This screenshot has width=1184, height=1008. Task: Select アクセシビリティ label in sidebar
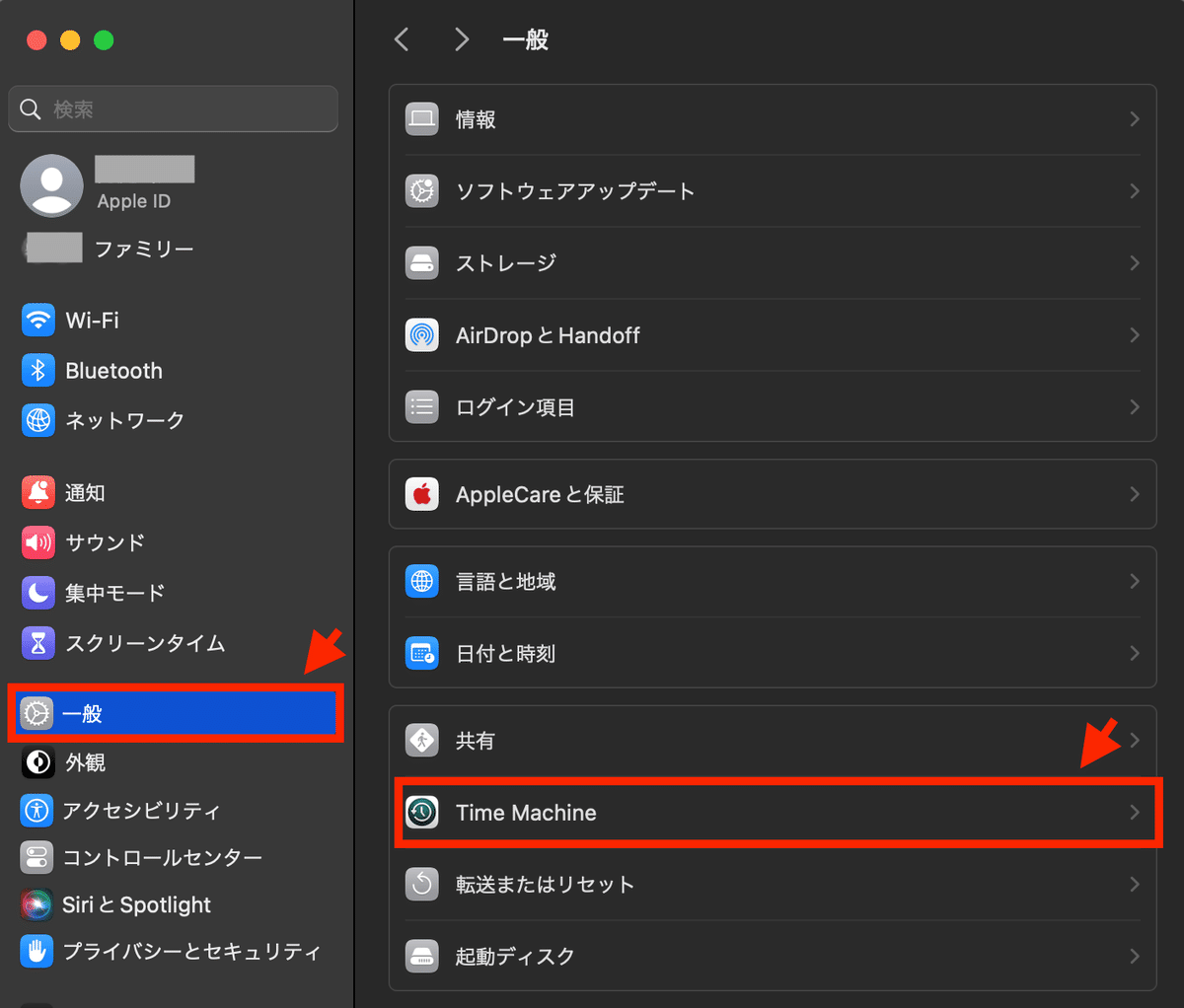(141, 811)
